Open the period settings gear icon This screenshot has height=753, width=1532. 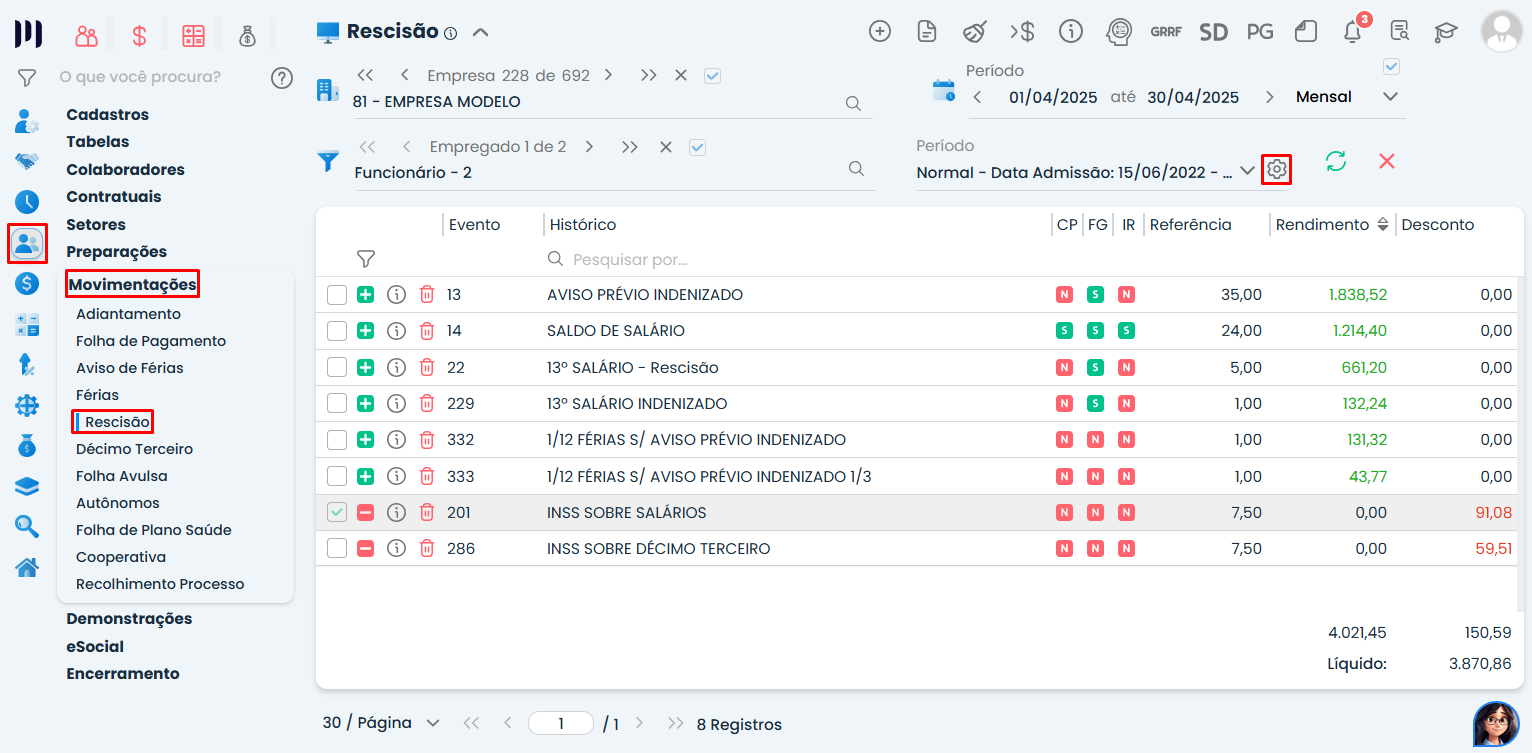(x=1276, y=170)
